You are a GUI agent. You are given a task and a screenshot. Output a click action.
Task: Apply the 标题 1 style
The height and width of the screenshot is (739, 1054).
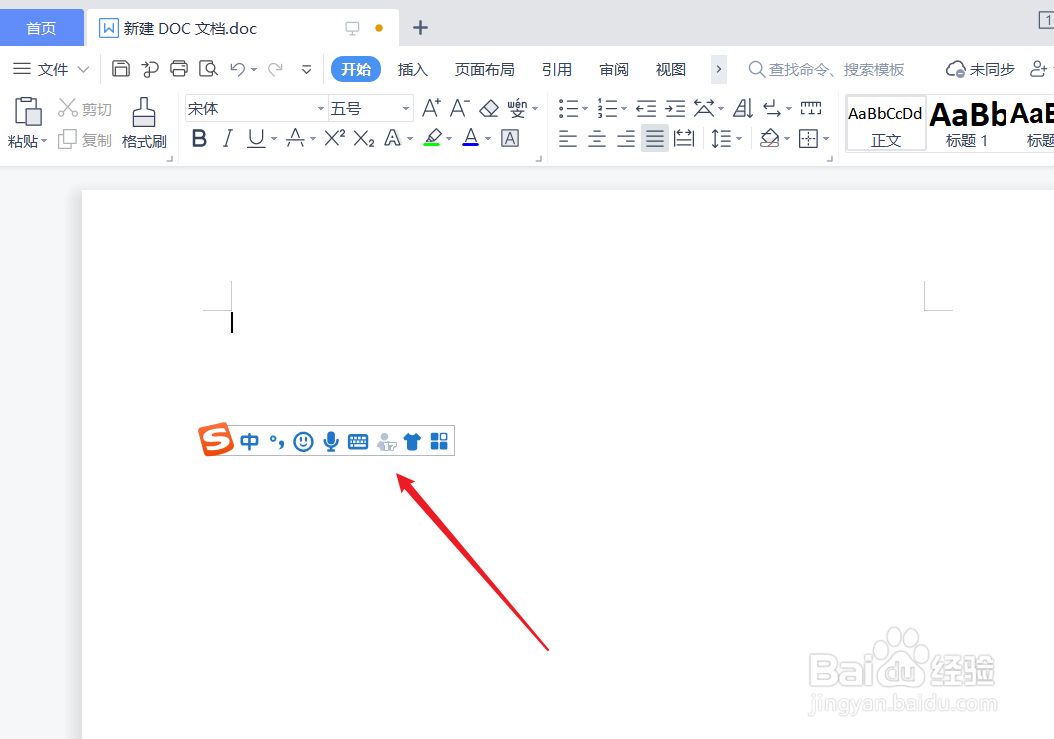pos(967,124)
